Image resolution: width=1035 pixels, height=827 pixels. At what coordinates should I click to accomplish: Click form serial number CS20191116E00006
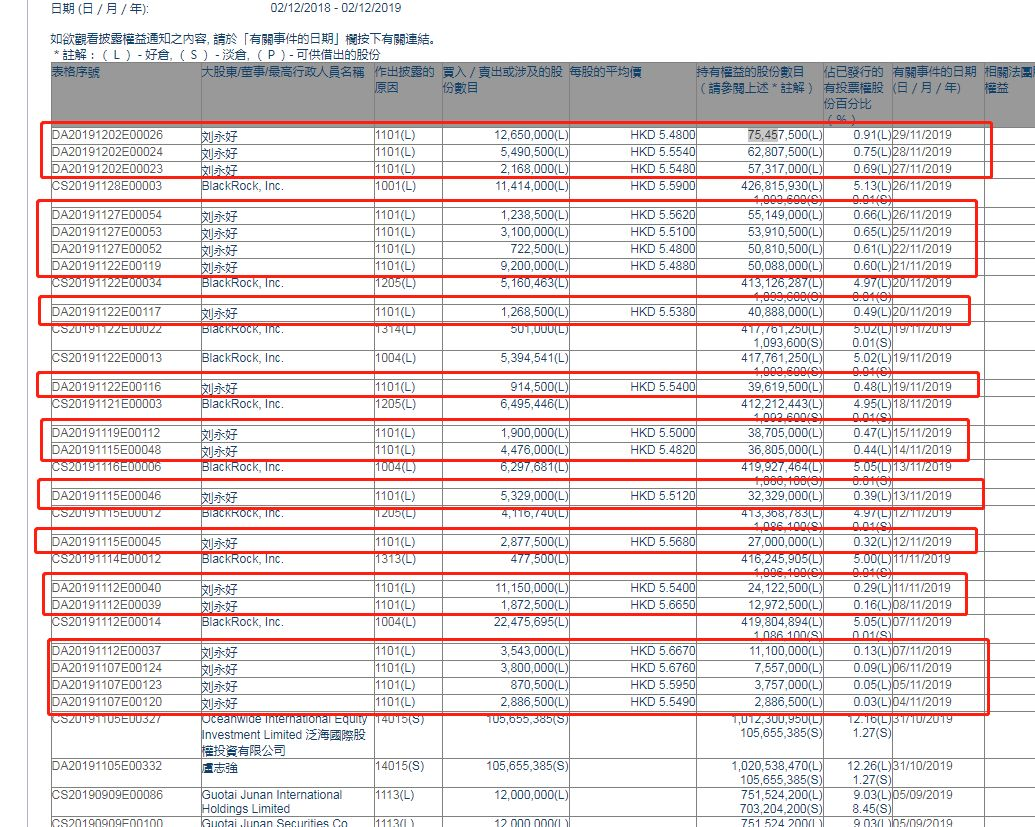106,467
